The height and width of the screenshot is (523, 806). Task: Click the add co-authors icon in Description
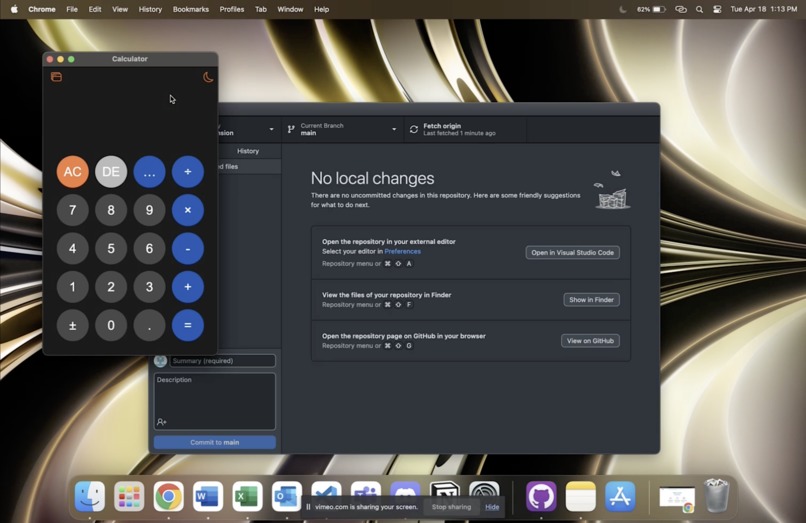tap(161, 422)
